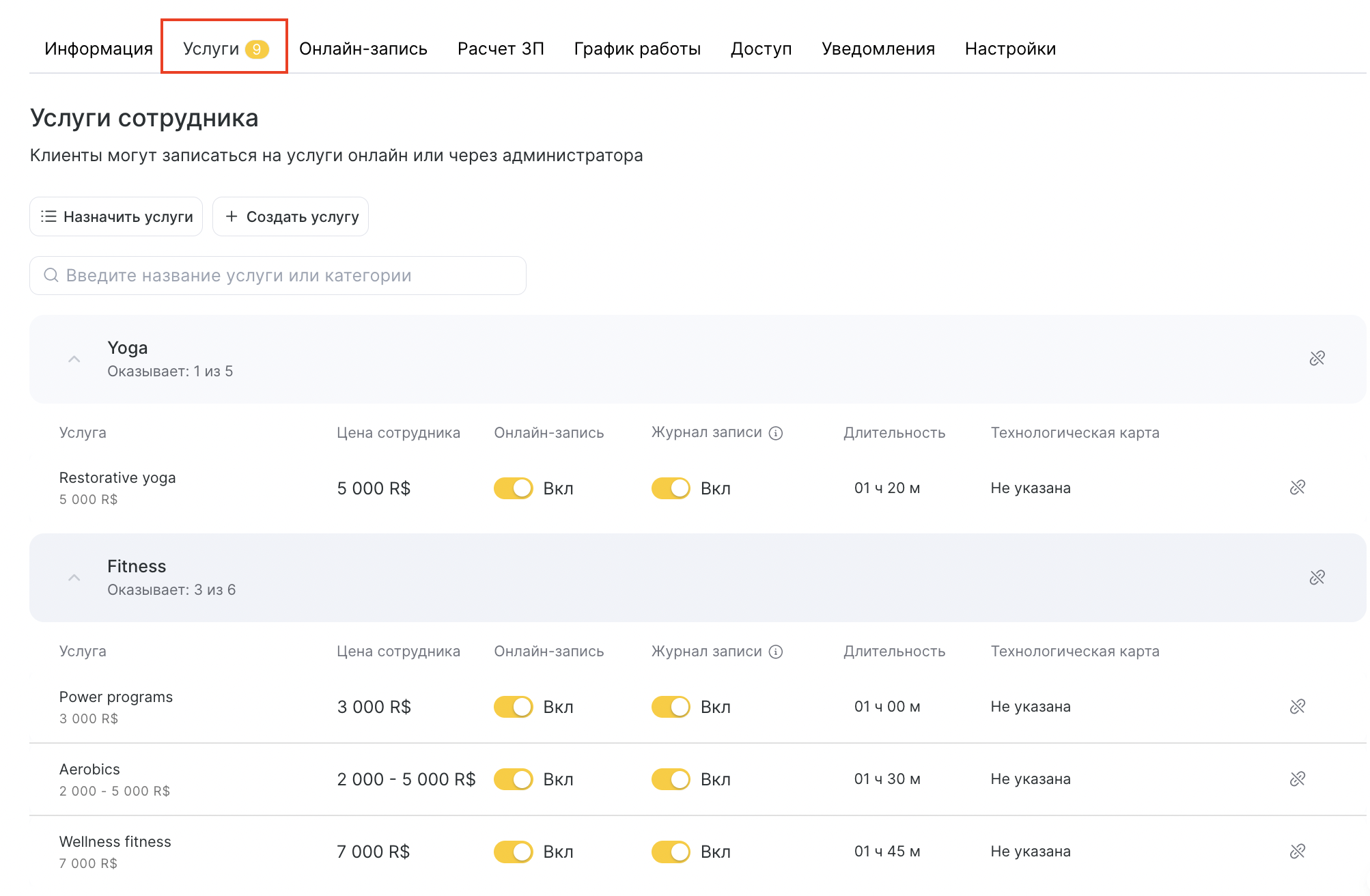1370x896 pixels.
Task: Toggle online booking for Aerobics
Action: 513,779
